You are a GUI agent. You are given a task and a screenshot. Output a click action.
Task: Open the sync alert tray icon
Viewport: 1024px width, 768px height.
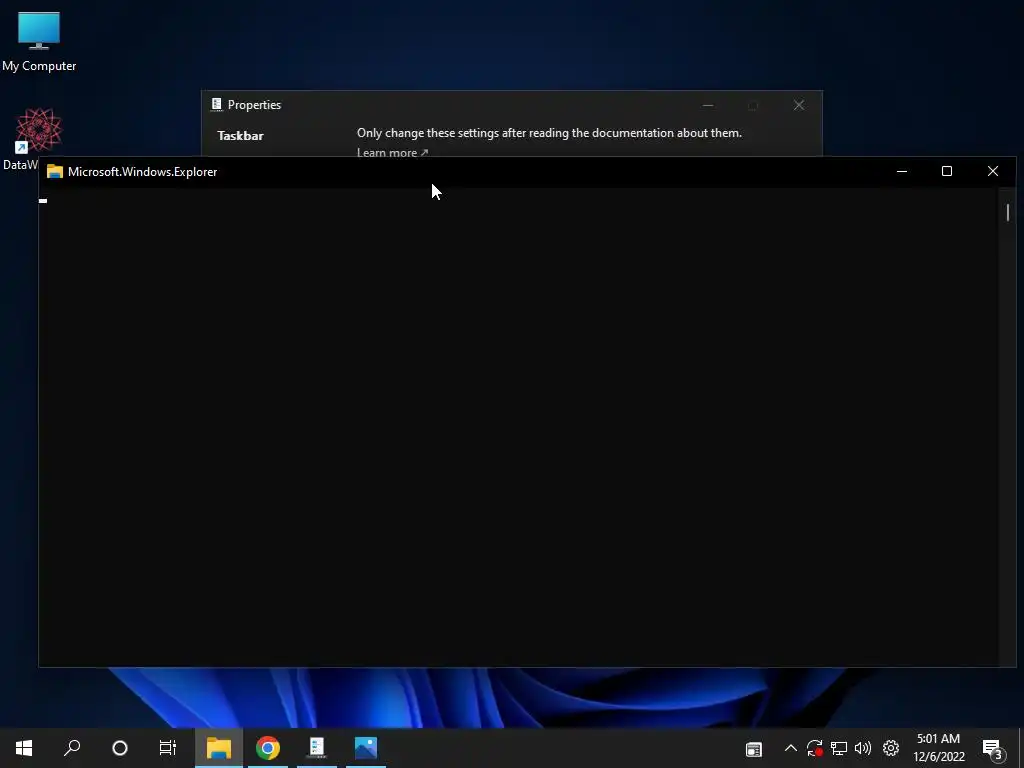click(x=814, y=748)
